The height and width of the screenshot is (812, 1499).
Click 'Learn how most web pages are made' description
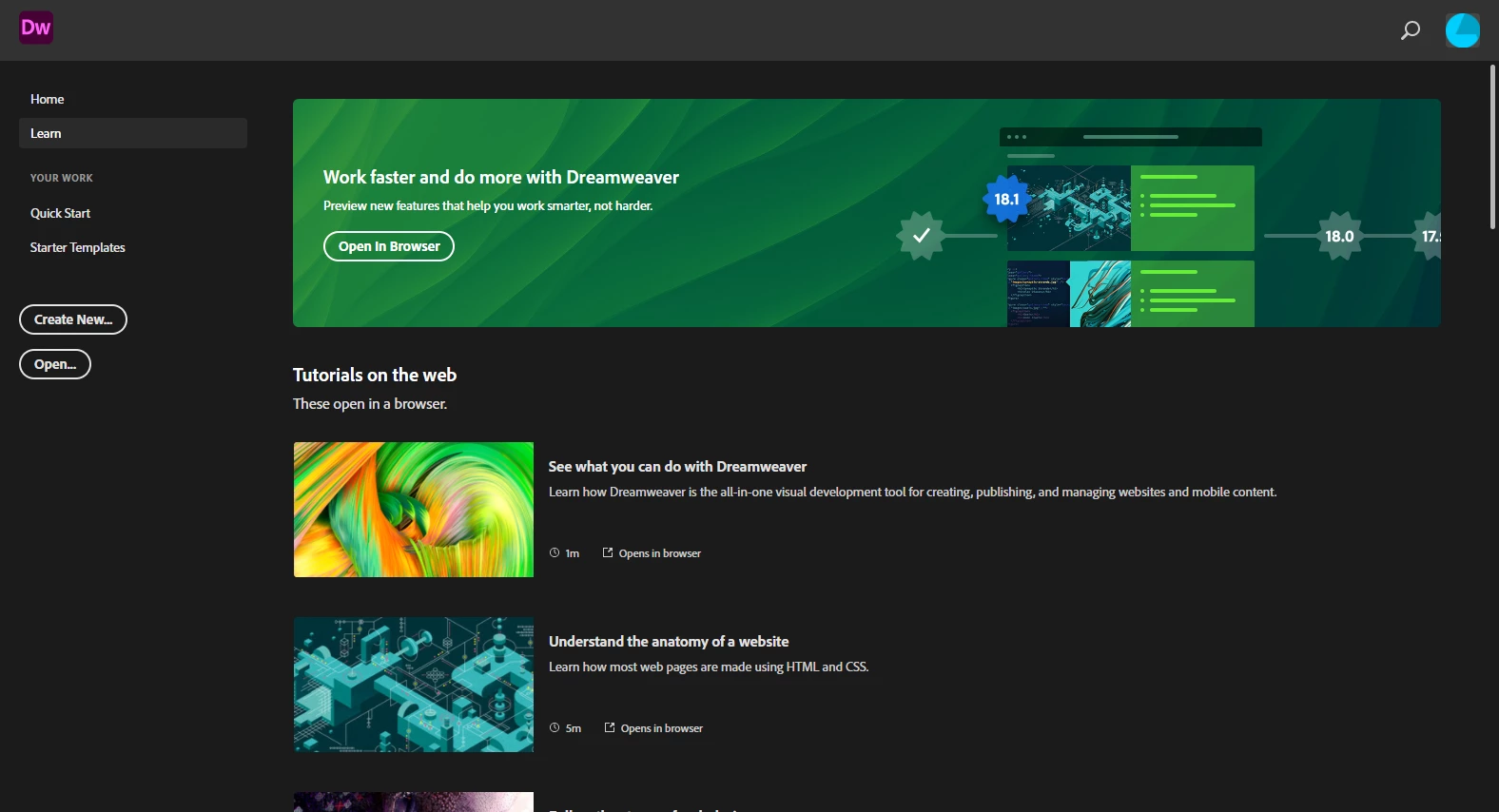[709, 667]
